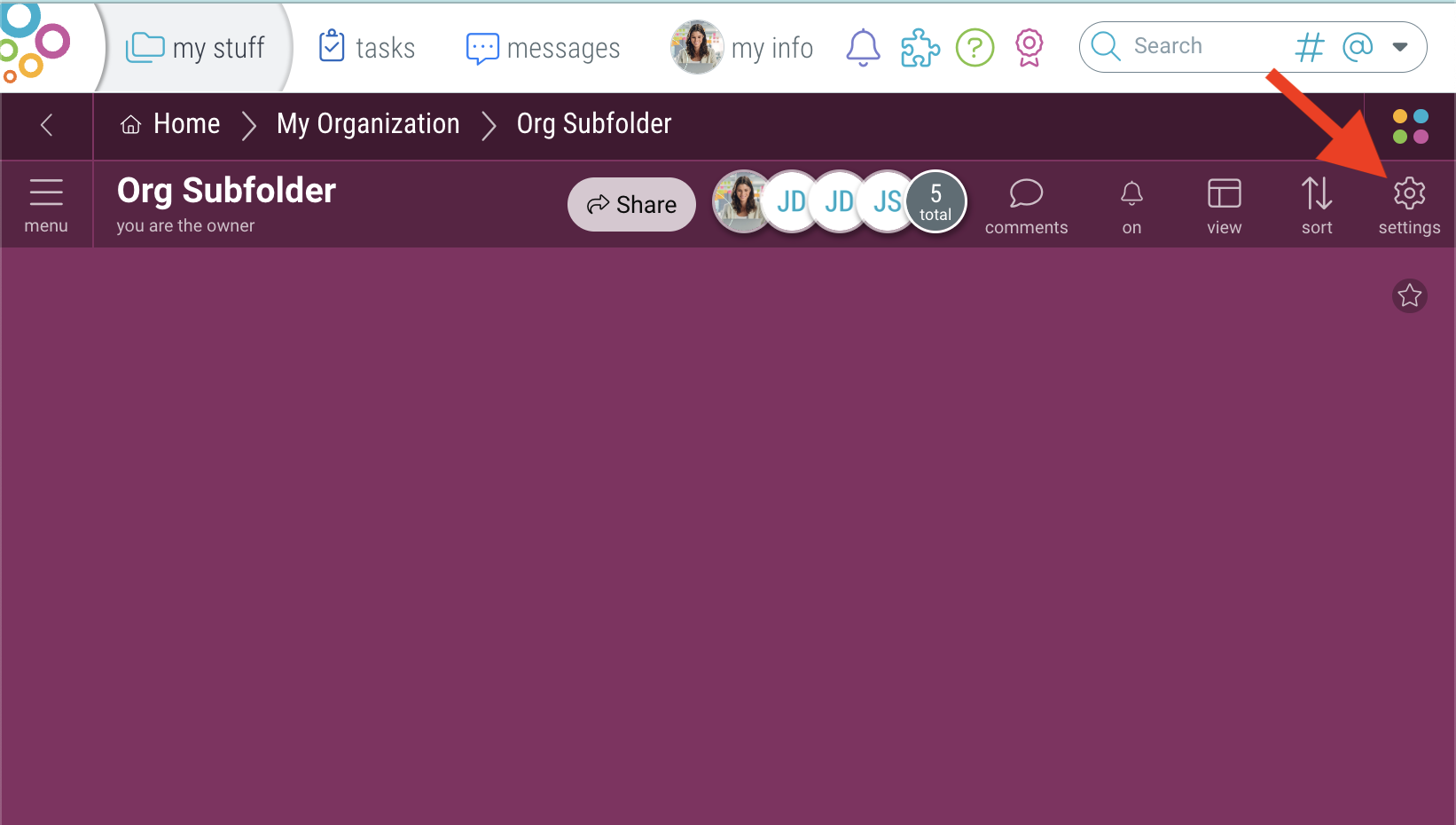
Task: Open the folder settings gear
Action: (1408, 204)
